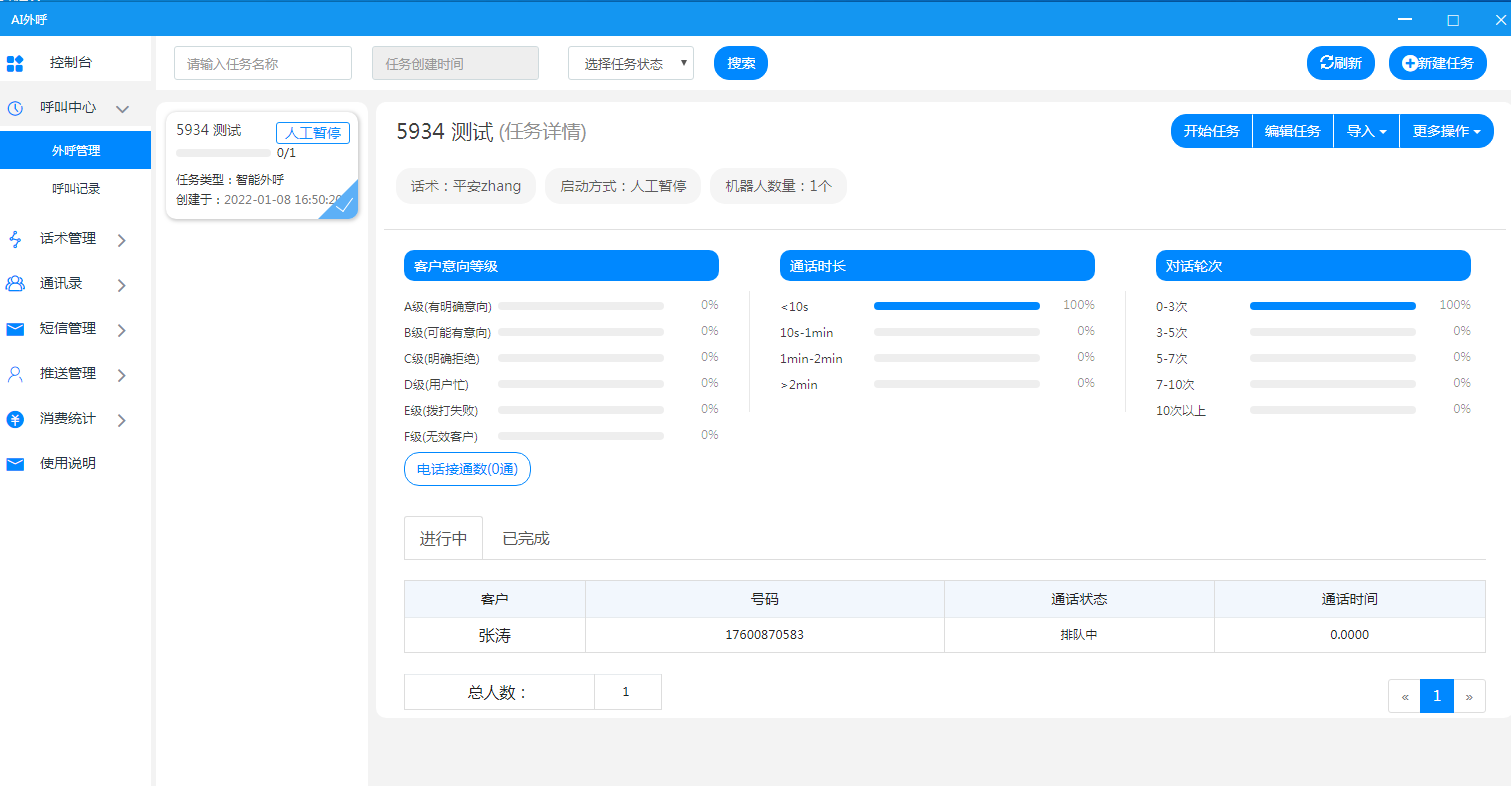Click the 号码 column header
The width and height of the screenshot is (1511, 786).
(764, 599)
